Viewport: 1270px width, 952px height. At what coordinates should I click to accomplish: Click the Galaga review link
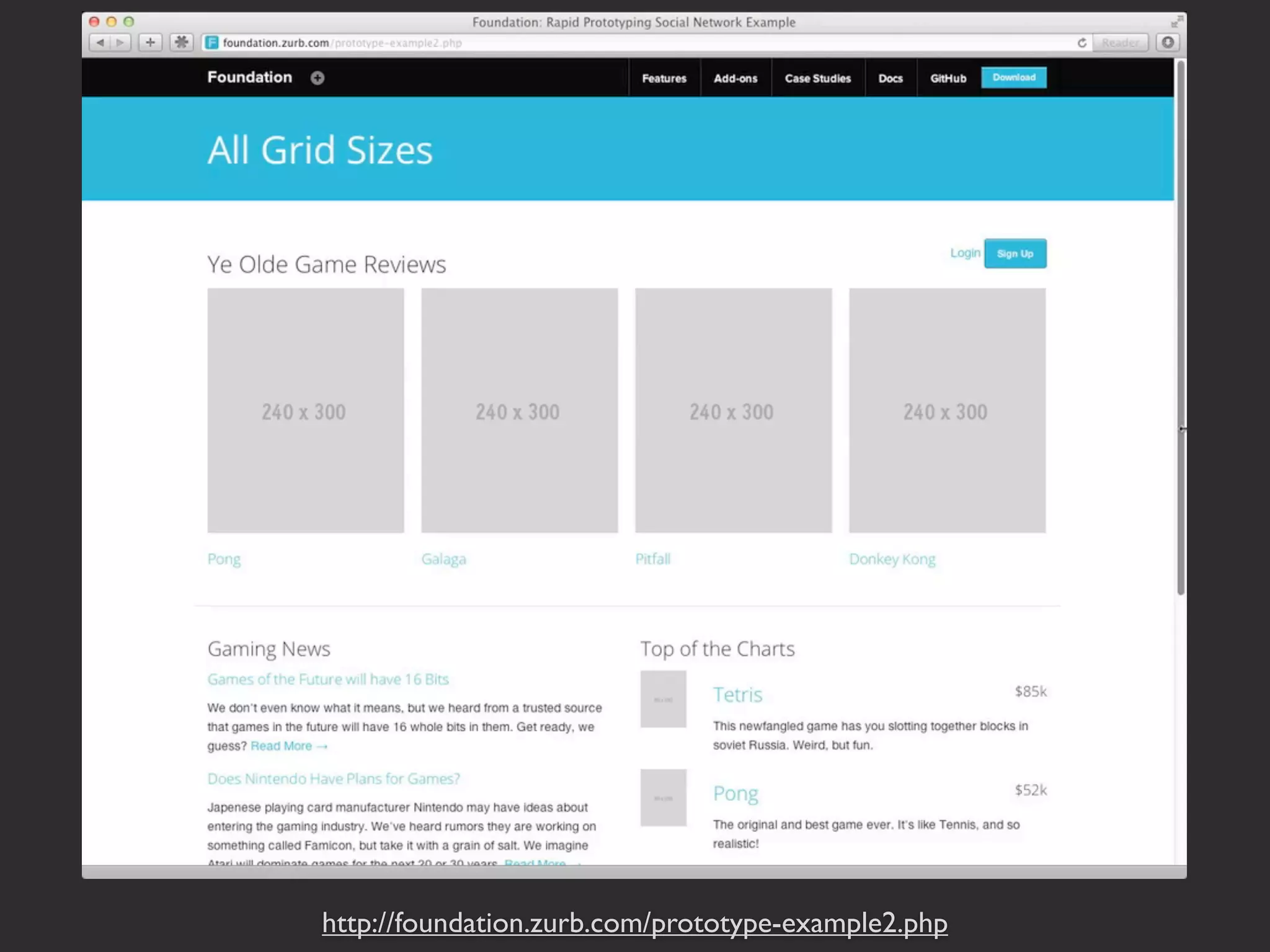coord(444,560)
